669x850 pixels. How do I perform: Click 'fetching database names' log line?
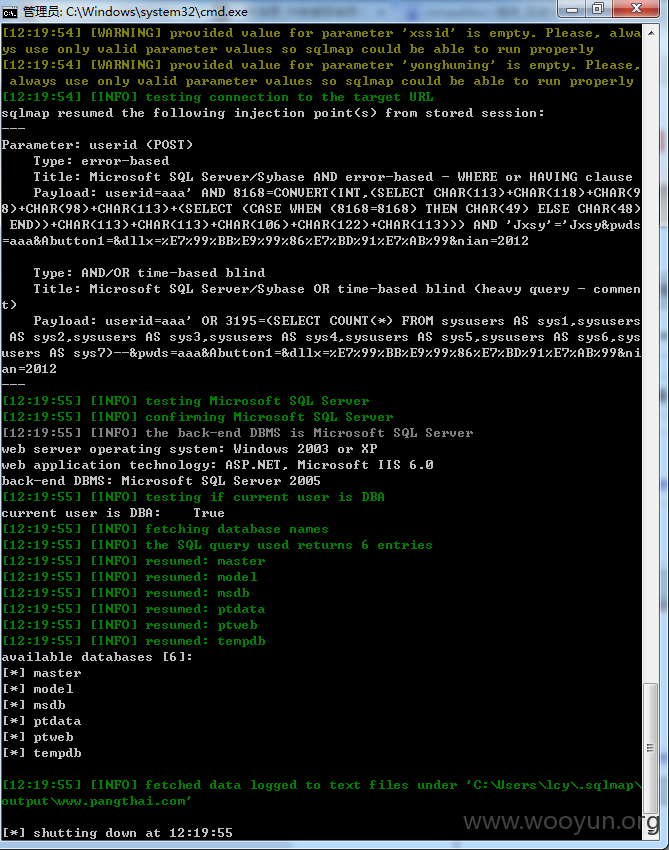165,529
